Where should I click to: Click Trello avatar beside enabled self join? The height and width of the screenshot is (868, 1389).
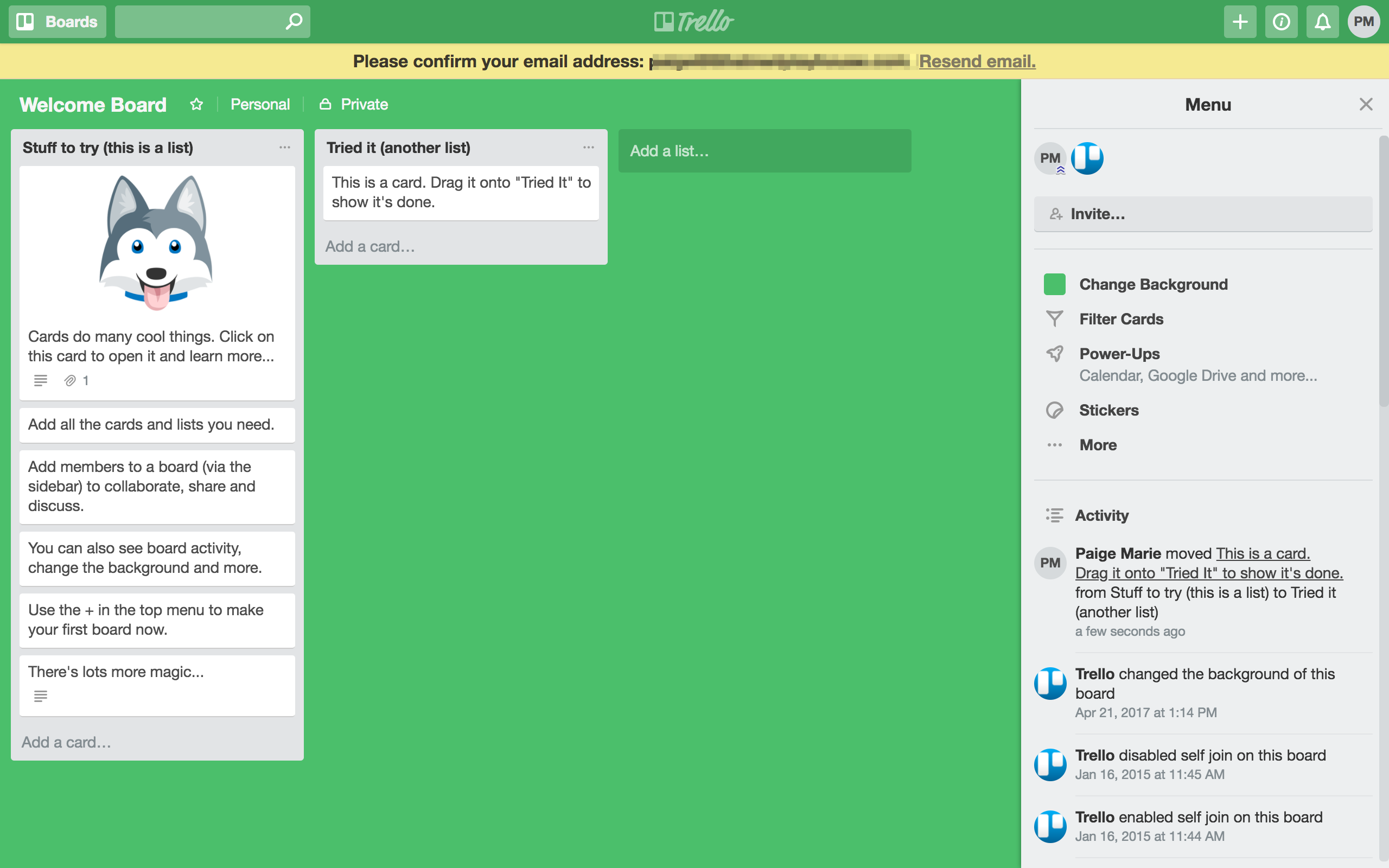1050,827
